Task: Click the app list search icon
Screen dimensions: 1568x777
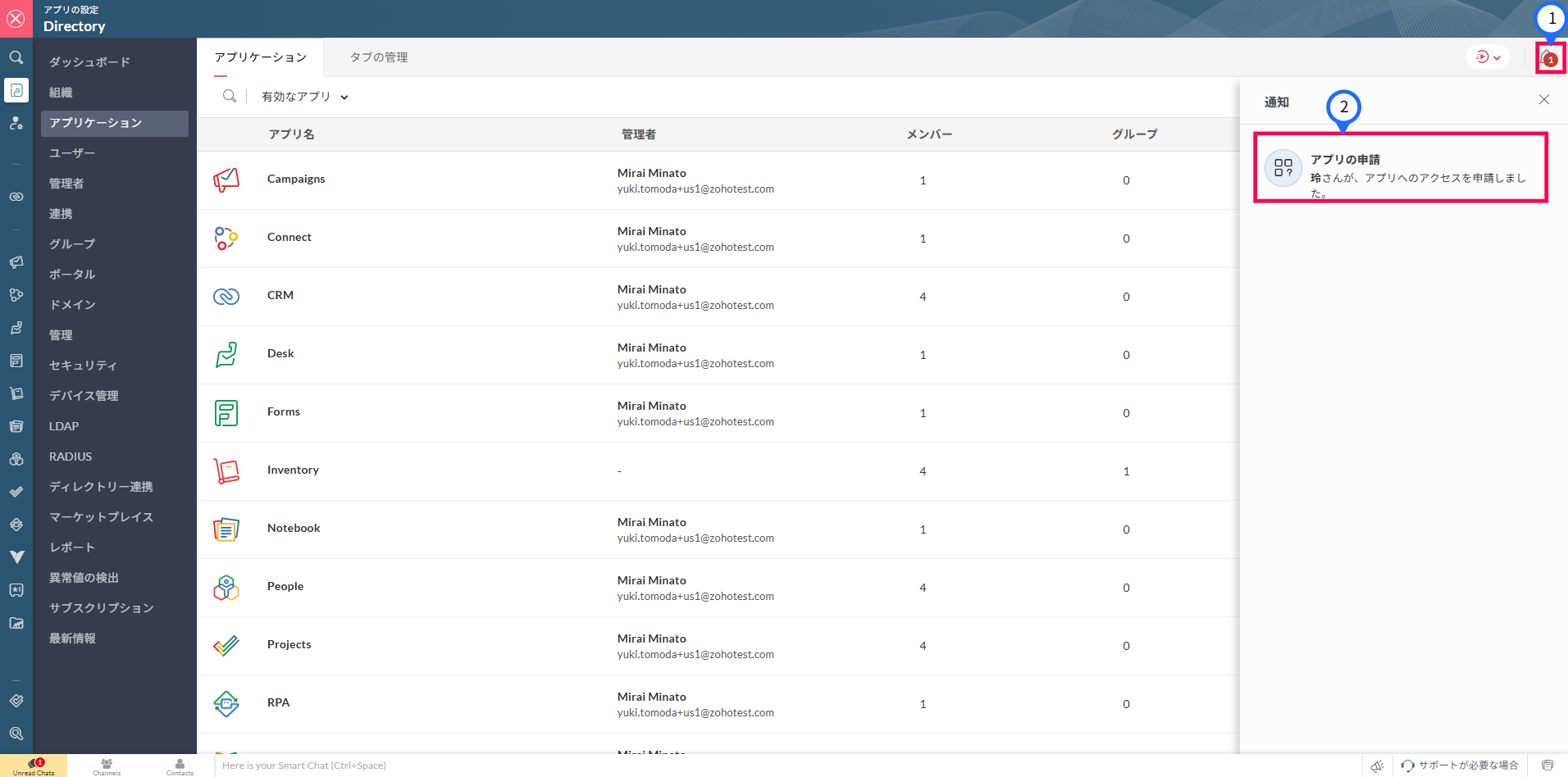Action: click(230, 97)
